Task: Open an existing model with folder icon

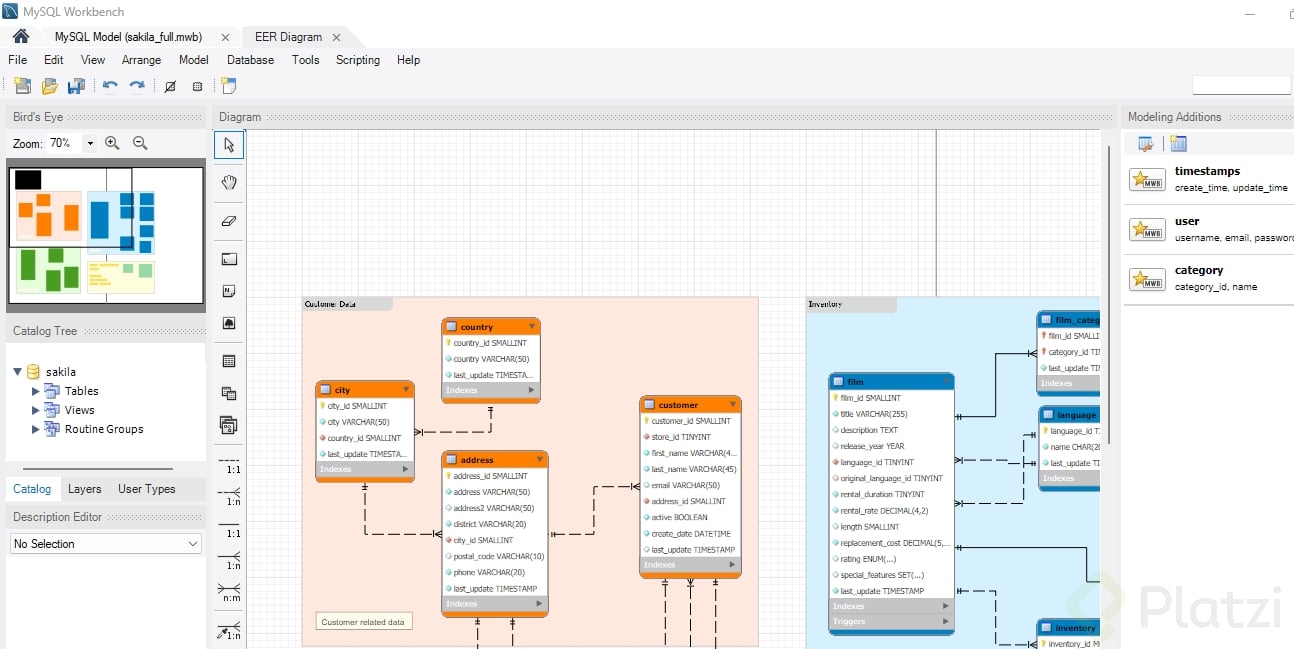Action: tap(49, 86)
